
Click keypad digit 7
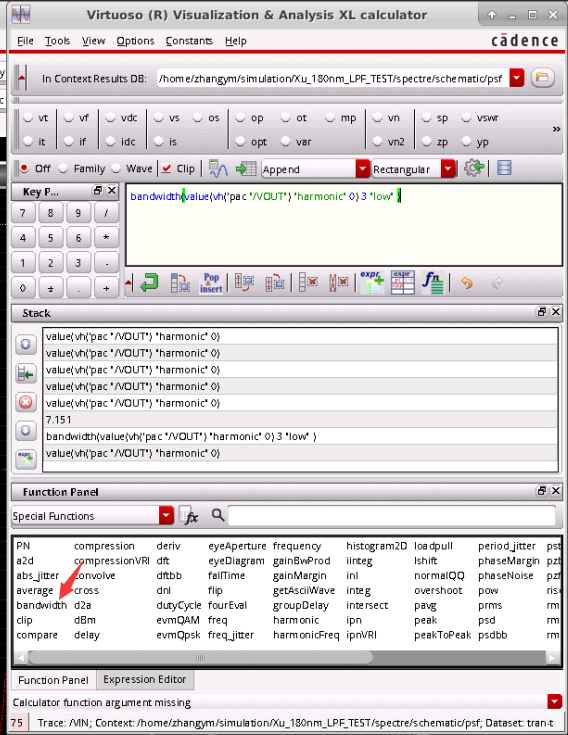[23, 213]
